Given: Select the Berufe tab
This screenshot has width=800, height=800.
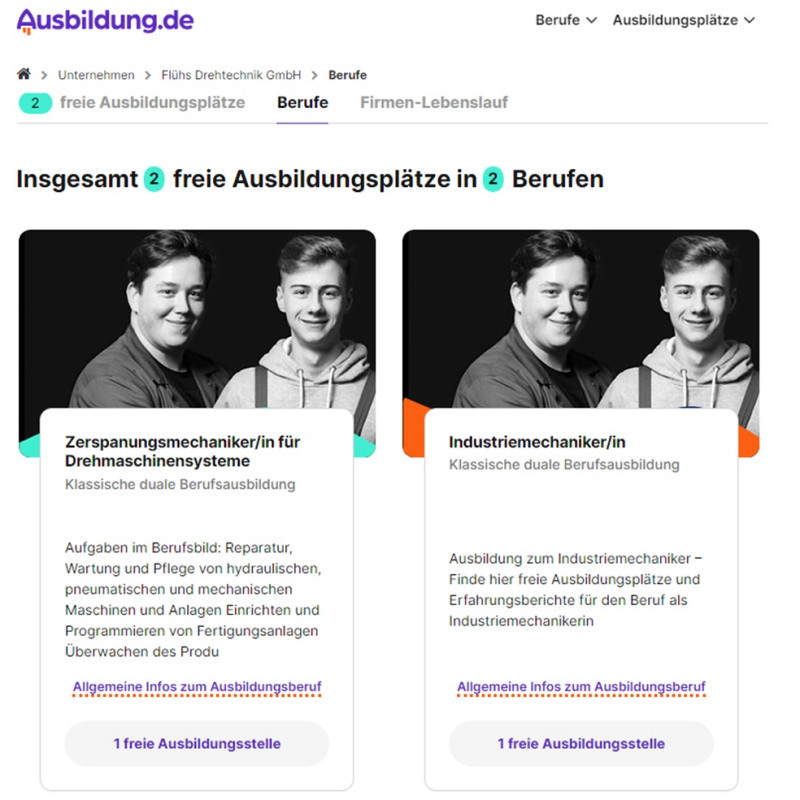Looking at the screenshot, I should point(303,103).
